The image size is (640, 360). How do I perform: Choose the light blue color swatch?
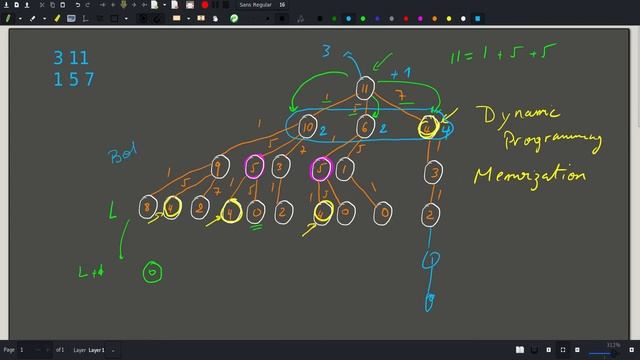349,19
